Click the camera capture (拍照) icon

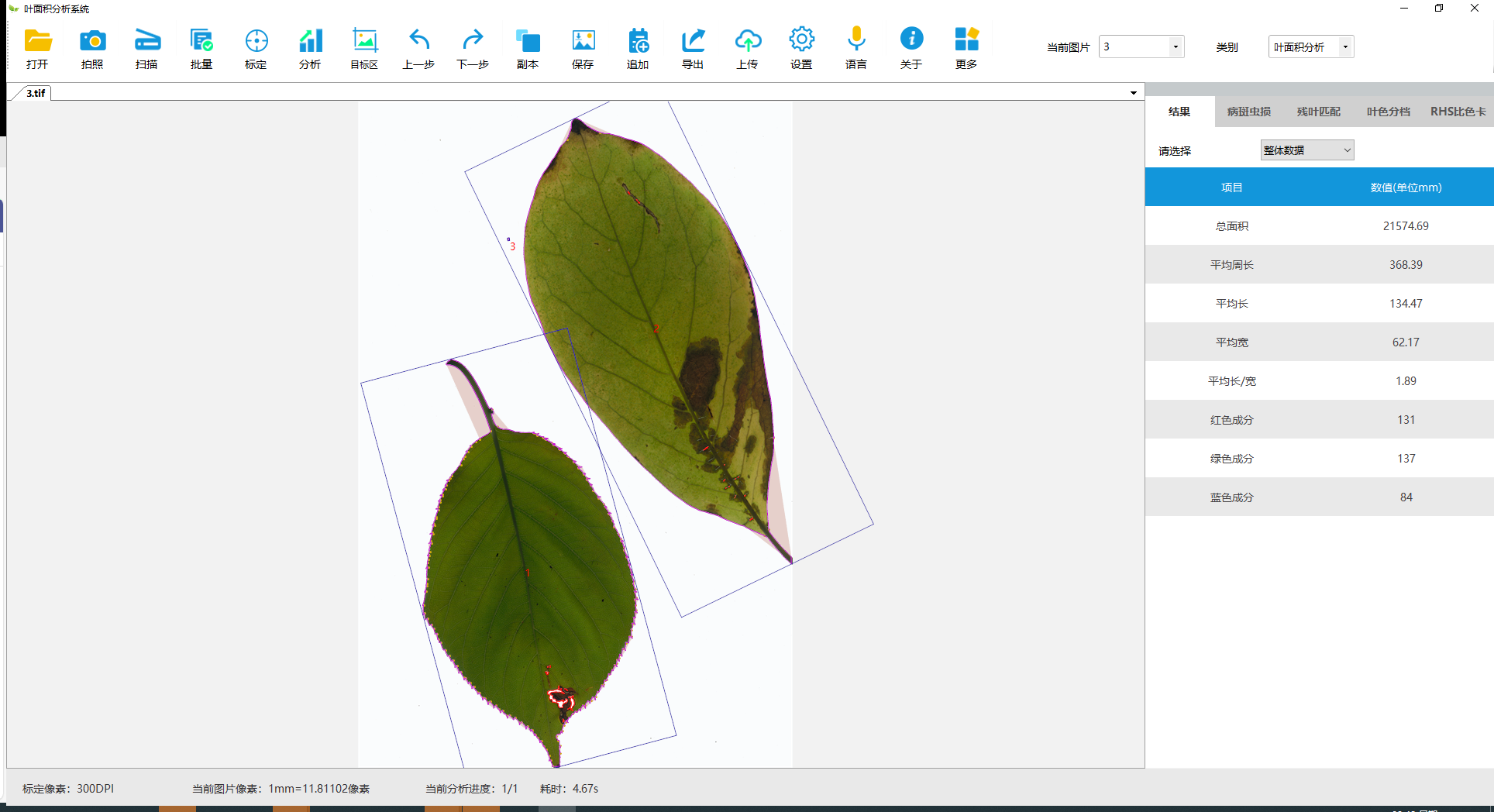pyautogui.click(x=92, y=41)
